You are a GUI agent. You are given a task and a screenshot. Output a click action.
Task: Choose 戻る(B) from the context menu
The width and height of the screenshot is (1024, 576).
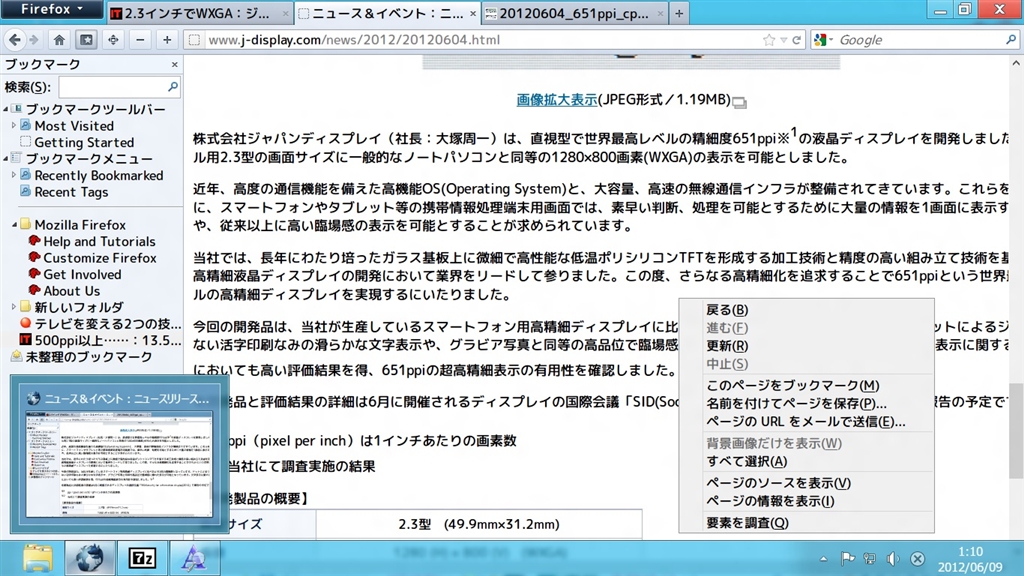[x=807, y=310]
